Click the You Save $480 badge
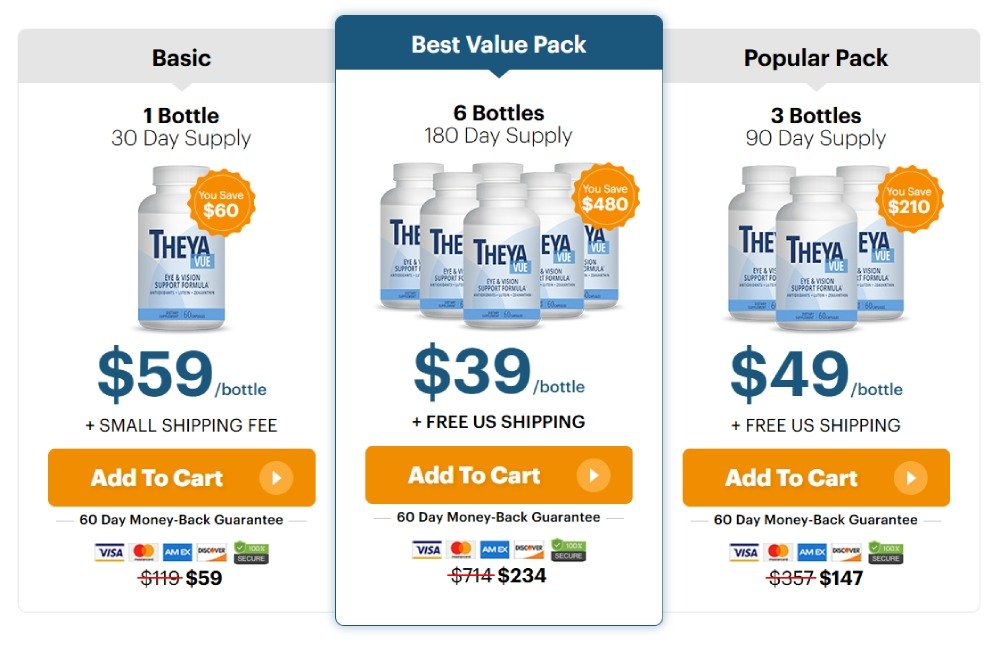1000x651 pixels. point(604,198)
